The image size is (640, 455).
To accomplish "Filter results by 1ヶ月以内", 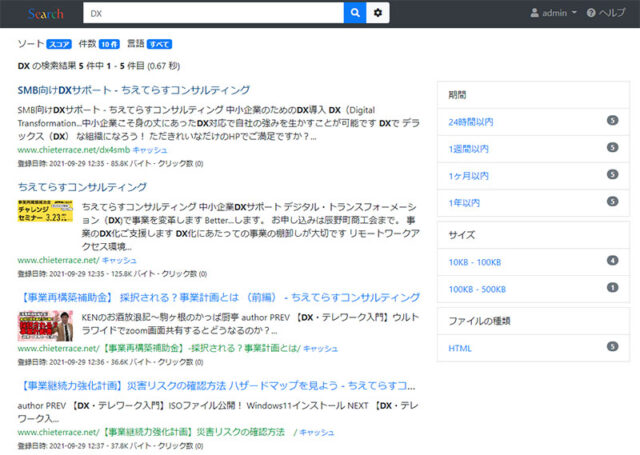I will [469, 175].
